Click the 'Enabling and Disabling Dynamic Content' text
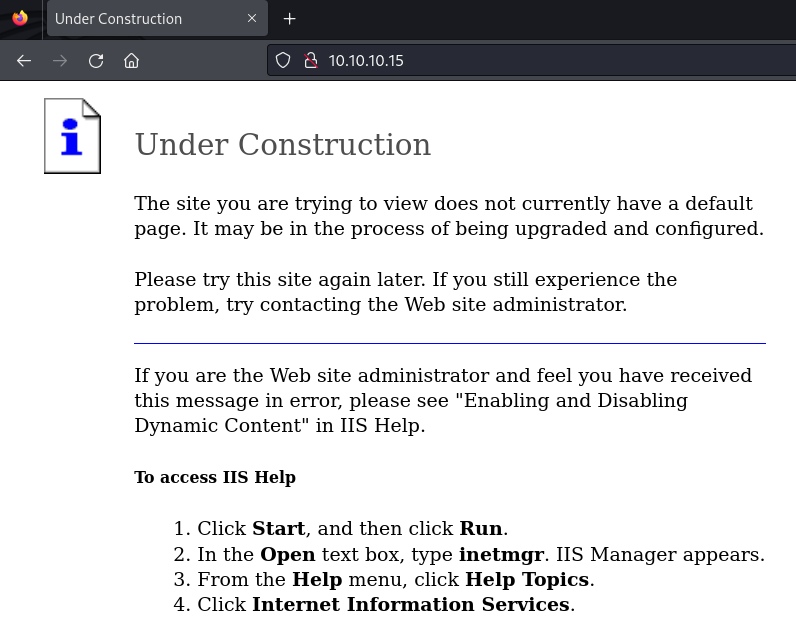This screenshot has height=629, width=796. [x=411, y=413]
